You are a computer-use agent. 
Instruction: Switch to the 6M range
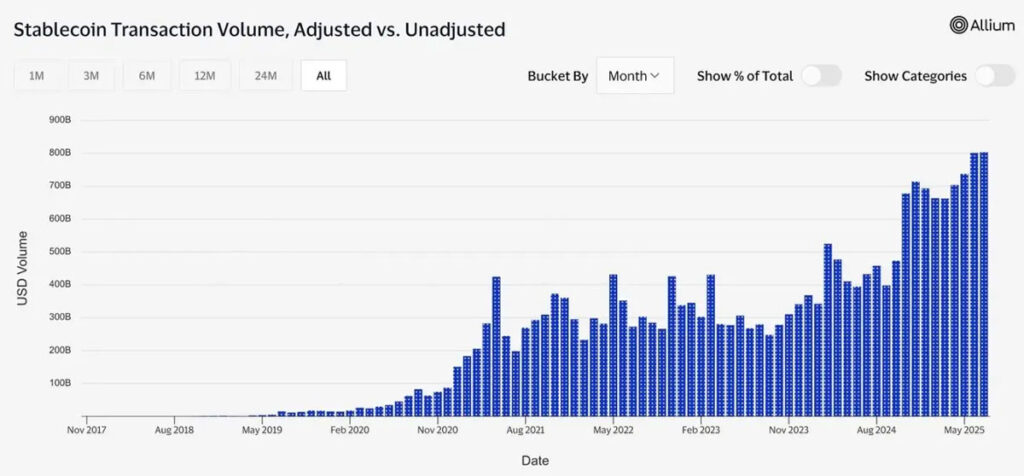point(147,76)
